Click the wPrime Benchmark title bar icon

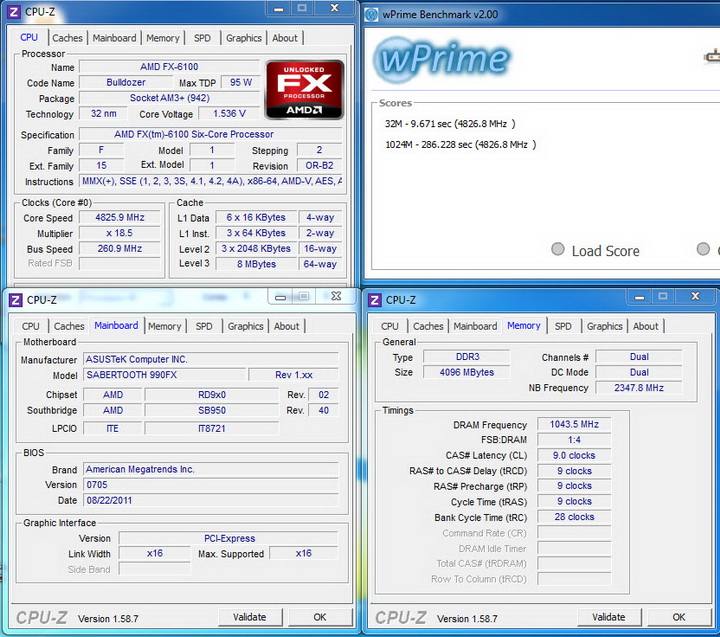(x=371, y=15)
